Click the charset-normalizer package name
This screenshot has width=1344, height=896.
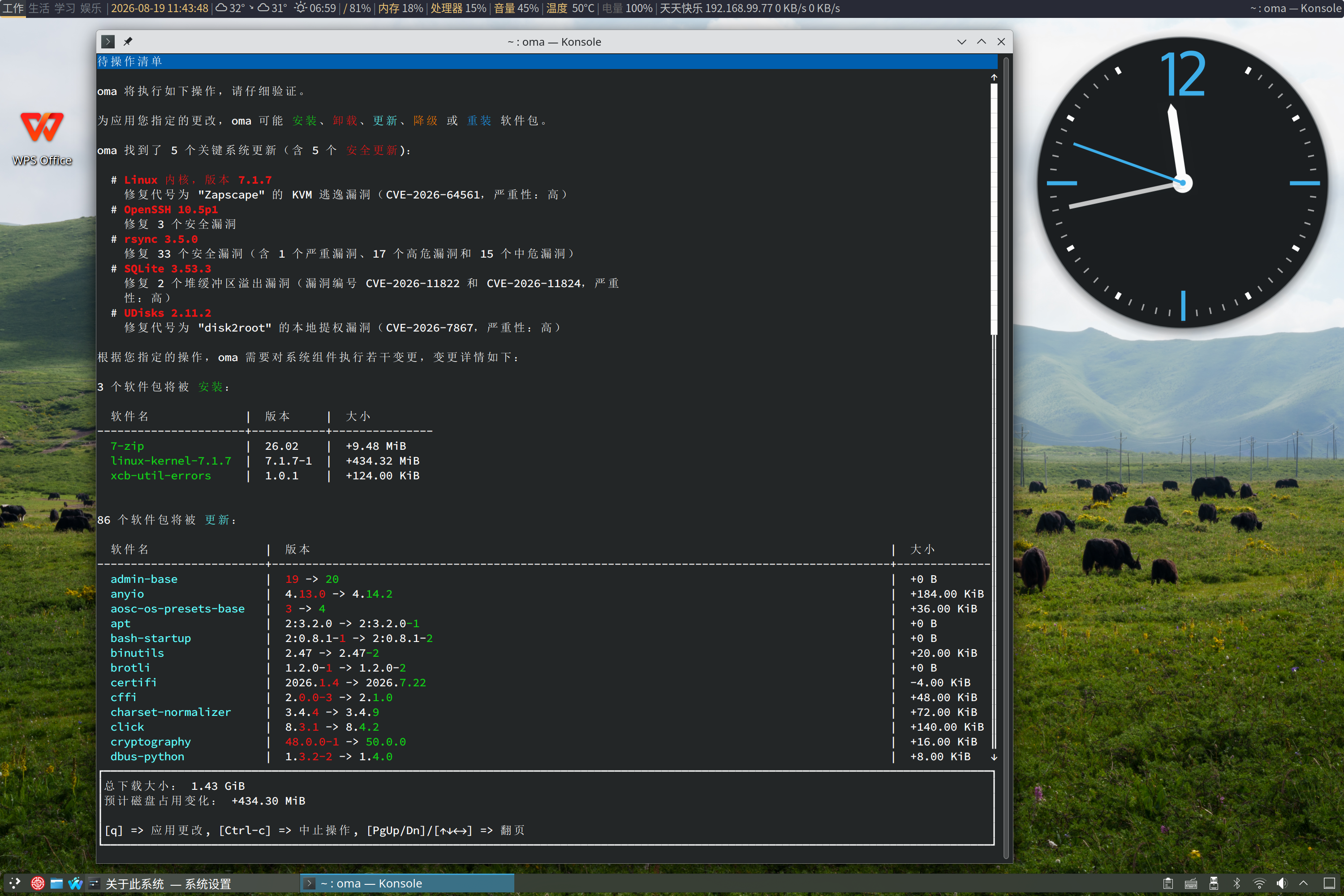(x=170, y=712)
